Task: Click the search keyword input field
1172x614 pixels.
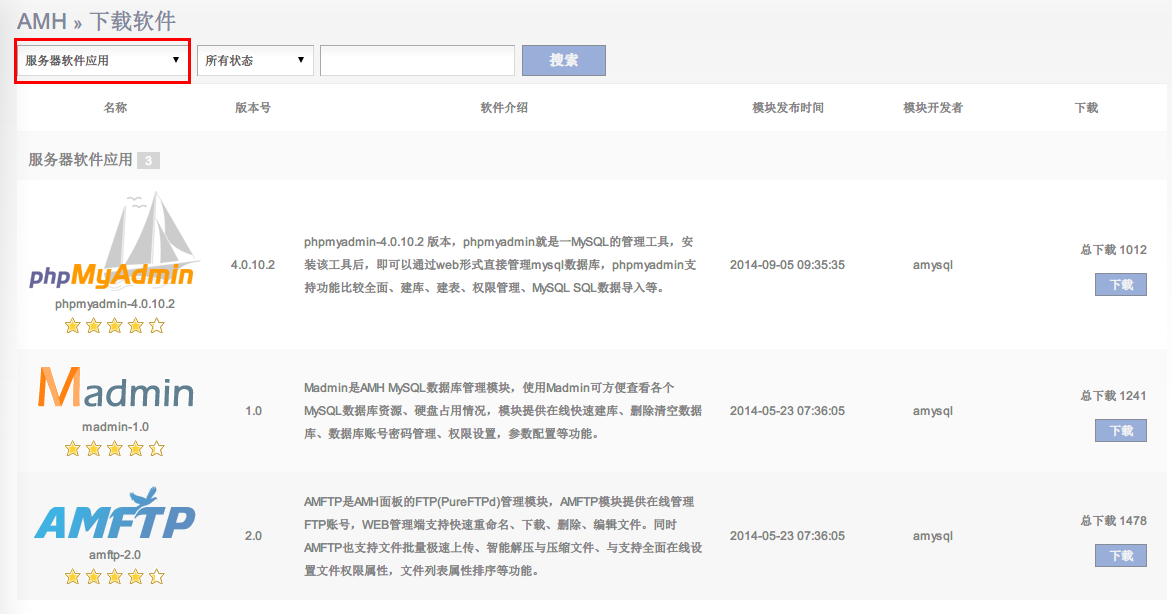Action: (x=417, y=60)
